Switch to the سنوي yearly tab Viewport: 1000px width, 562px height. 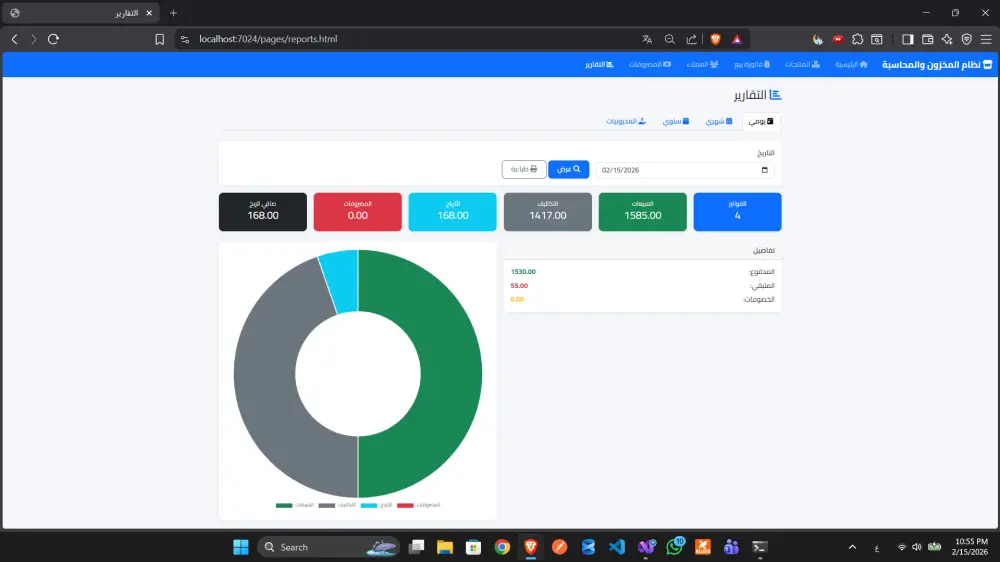(x=675, y=121)
